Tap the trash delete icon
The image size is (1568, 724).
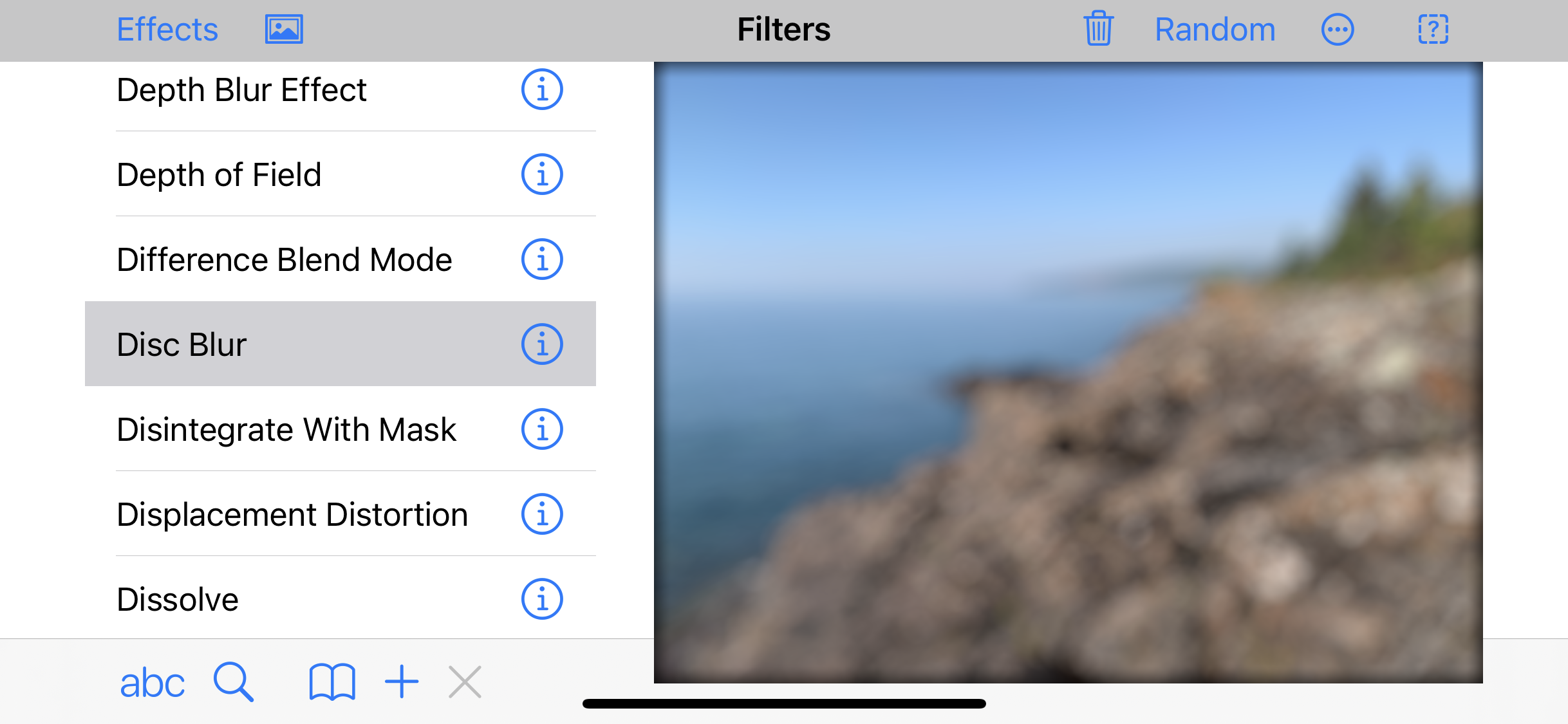(x=1098, y=30)
